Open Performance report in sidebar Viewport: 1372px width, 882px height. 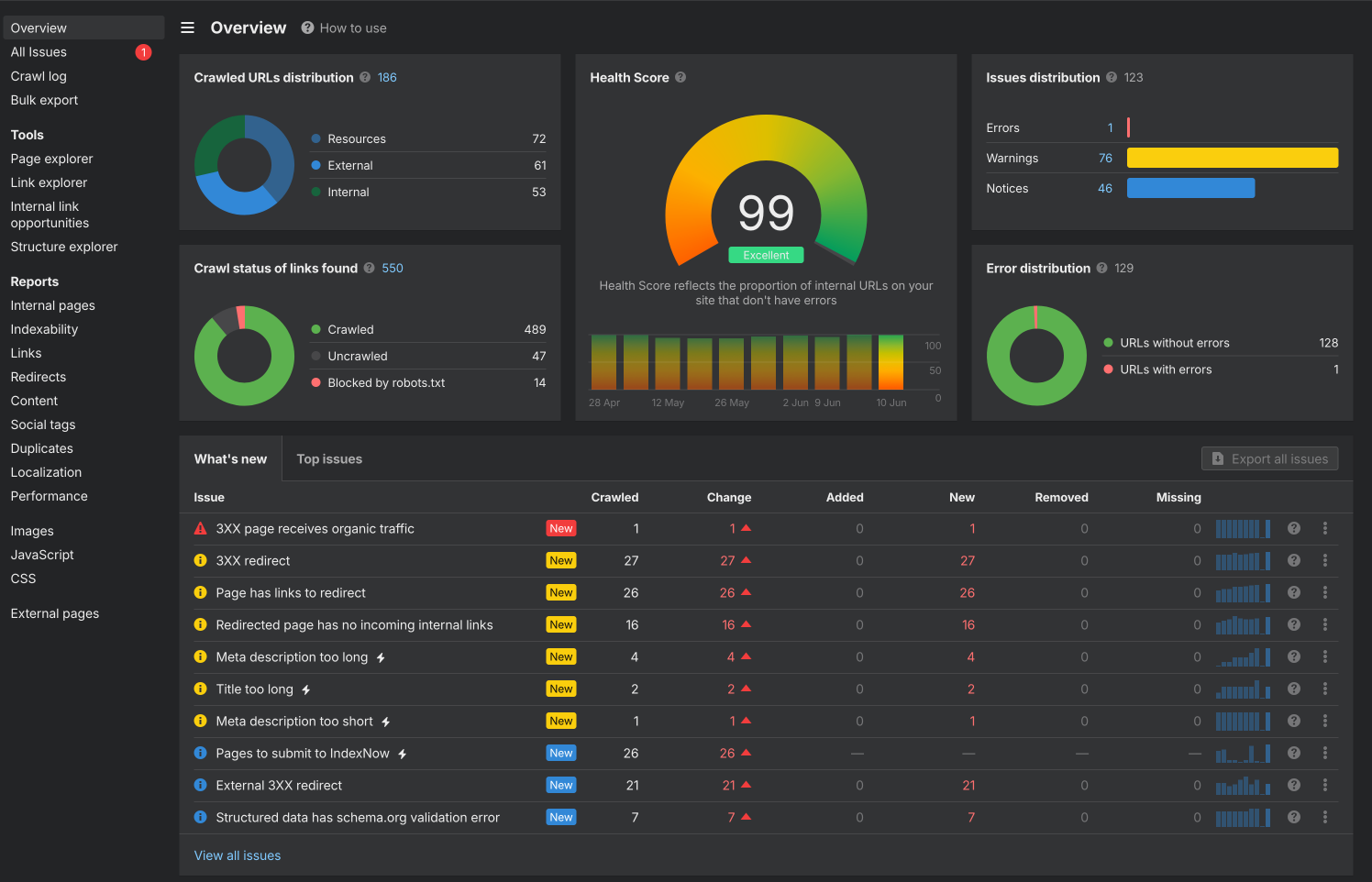point(49,496)
